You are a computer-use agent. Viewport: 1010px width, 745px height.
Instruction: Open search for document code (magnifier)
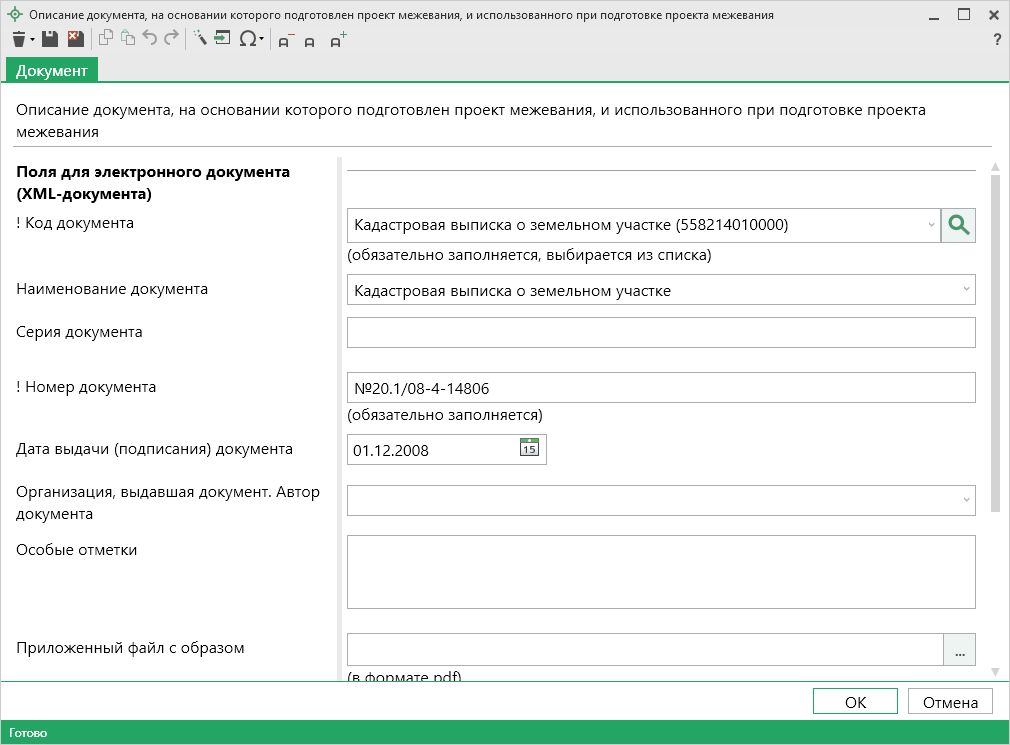click(x=958, y=225)
